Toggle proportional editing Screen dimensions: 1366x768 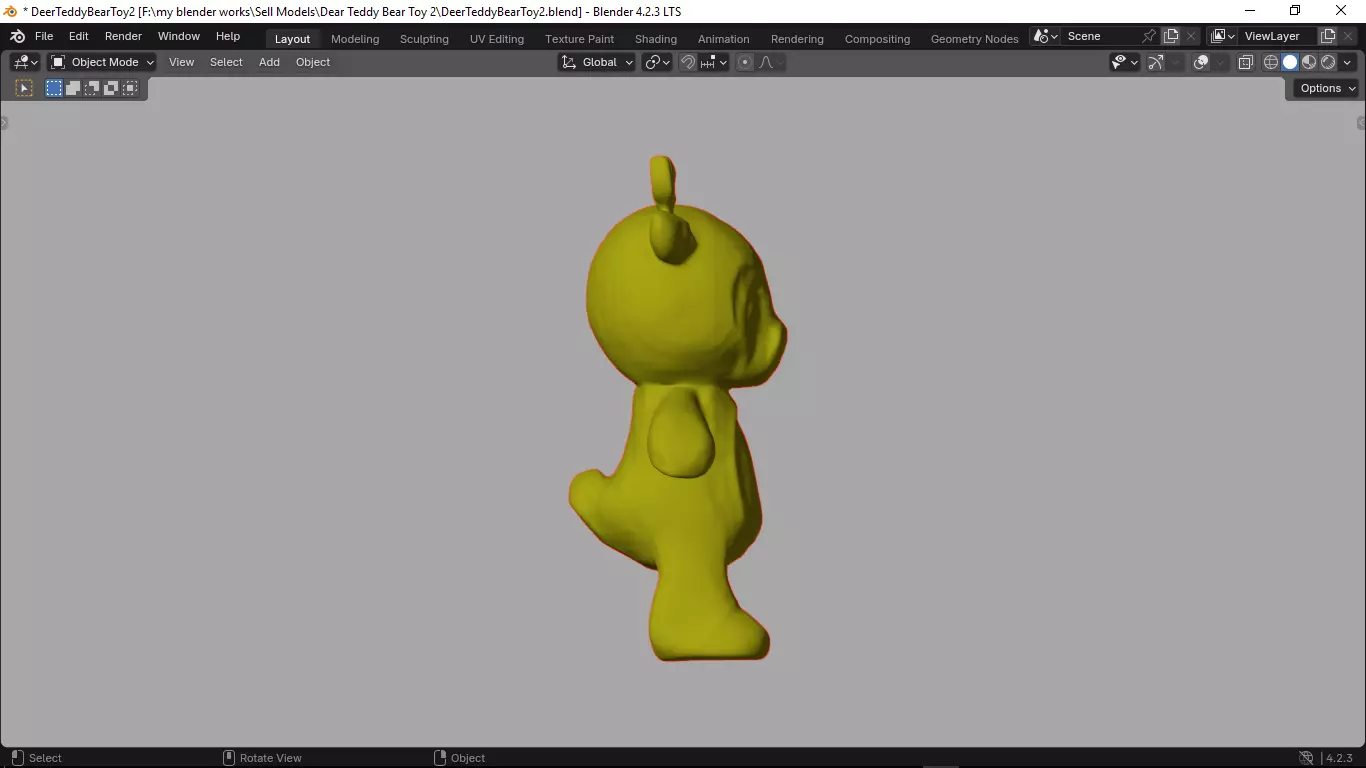coord(744,62)
